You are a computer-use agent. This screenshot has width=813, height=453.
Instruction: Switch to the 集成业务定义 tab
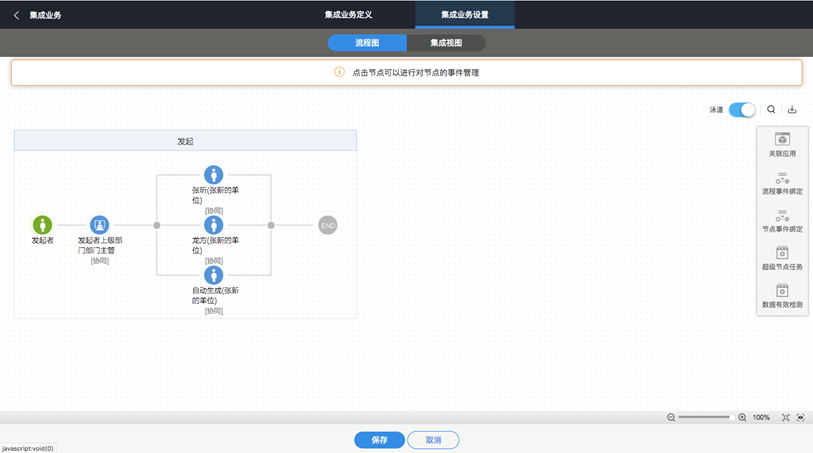[348, 15]
